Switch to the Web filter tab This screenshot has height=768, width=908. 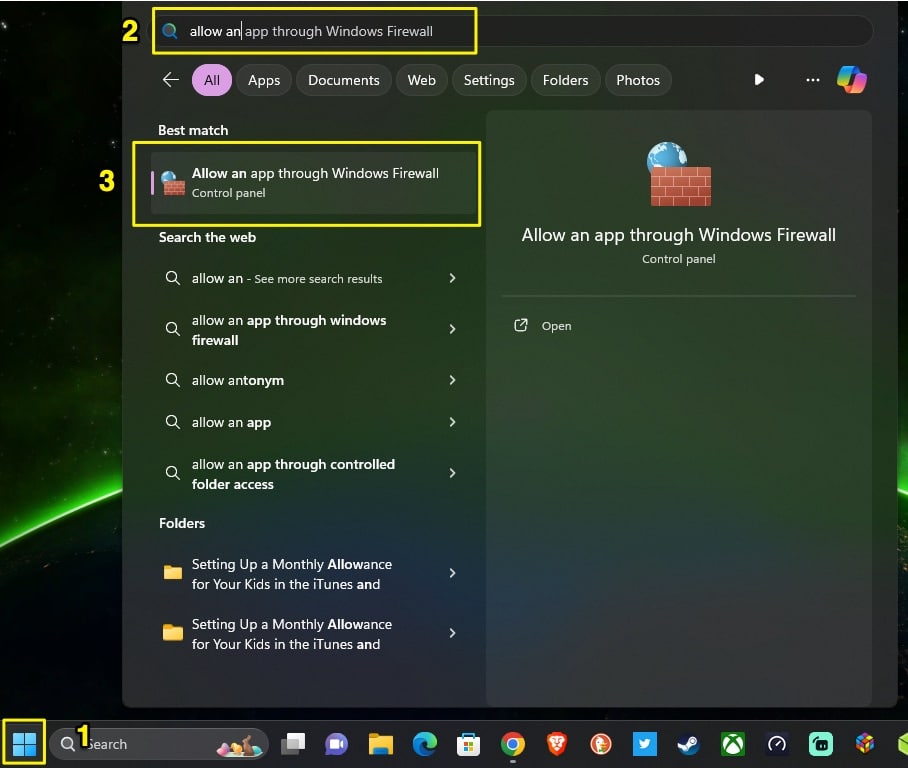(x=422, y=80)
